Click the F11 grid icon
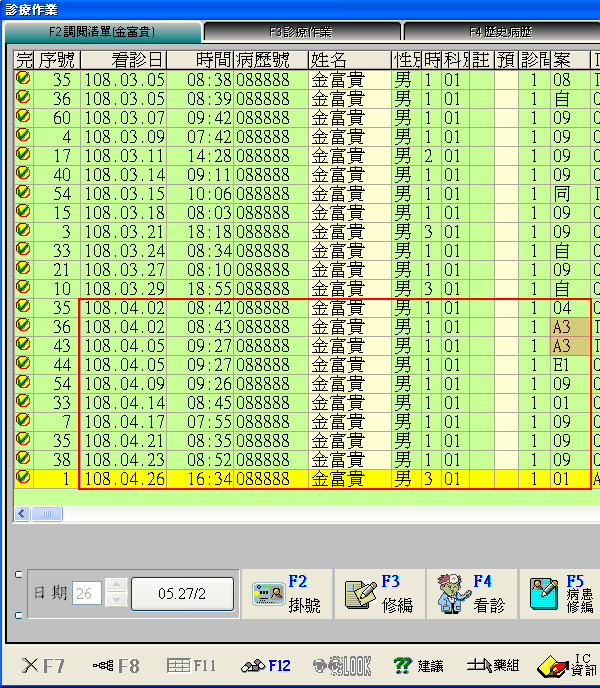This screenshot has width=600, height=688. 191,665
